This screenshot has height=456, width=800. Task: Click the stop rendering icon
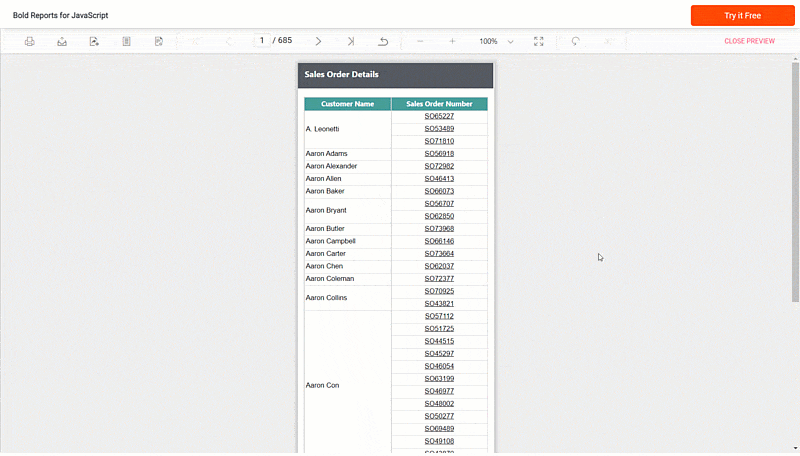tap(608, 41)
